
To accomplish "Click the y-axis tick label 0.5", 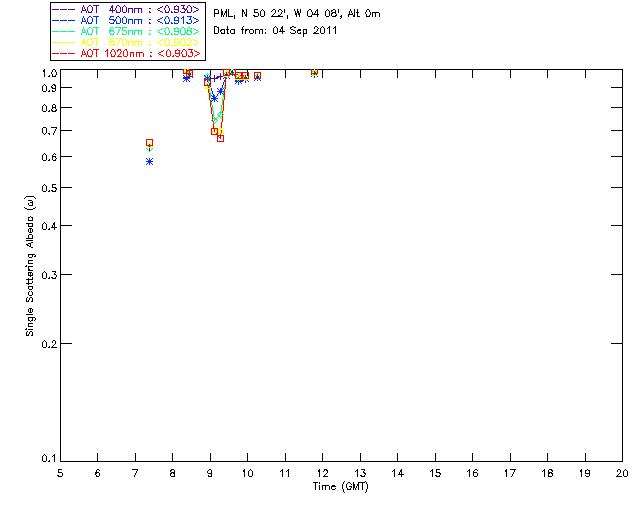I will coord(49,188).
